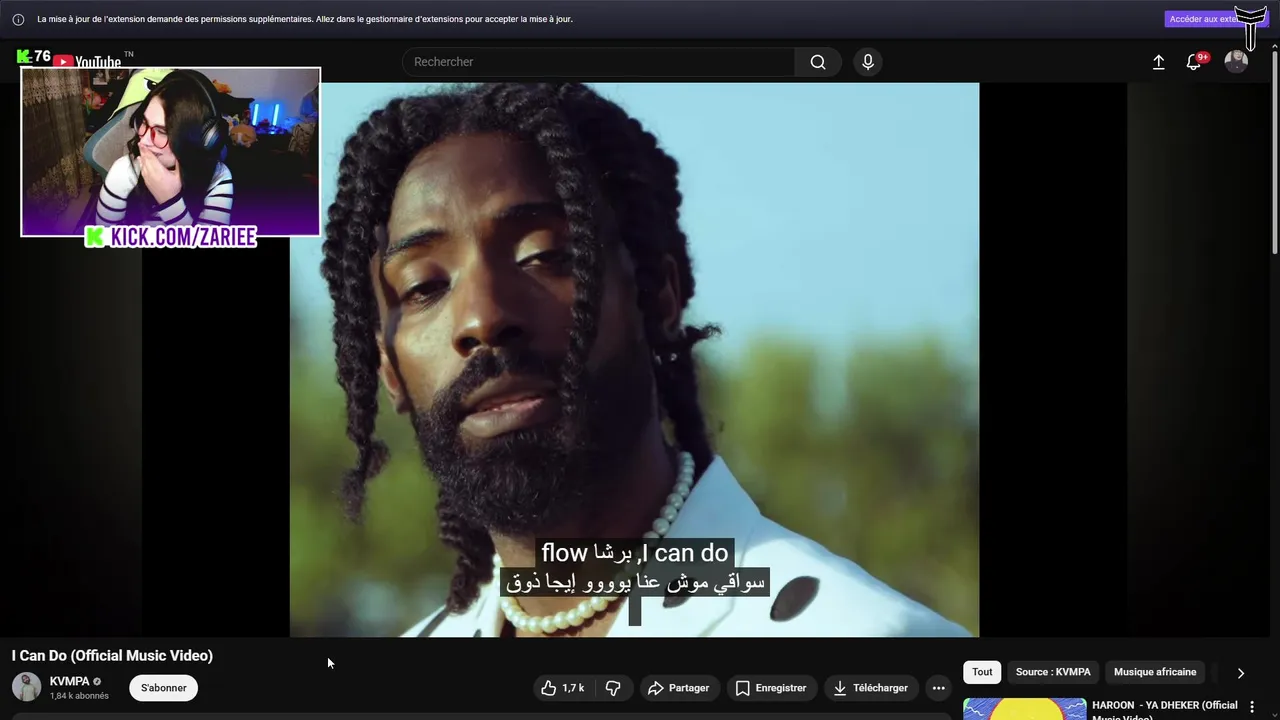1280x720 pixels.
Task: Open the account avatar menu
Action: pyautogui.click(x=1236, y=62)
